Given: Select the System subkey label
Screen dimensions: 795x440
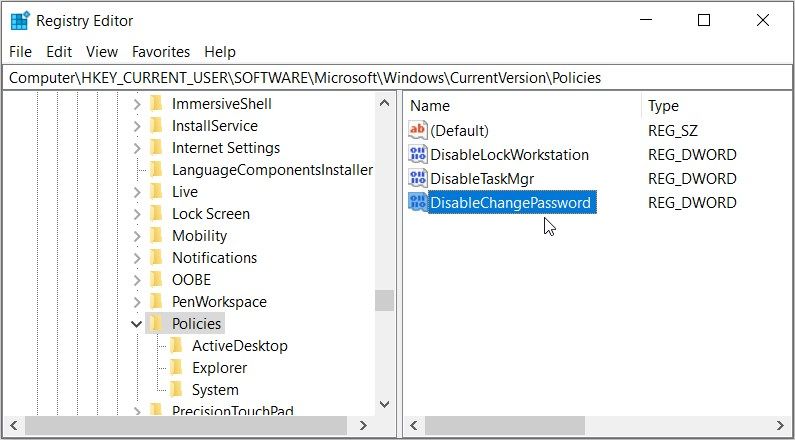Looking at the screenshot, I should point(215,390).
